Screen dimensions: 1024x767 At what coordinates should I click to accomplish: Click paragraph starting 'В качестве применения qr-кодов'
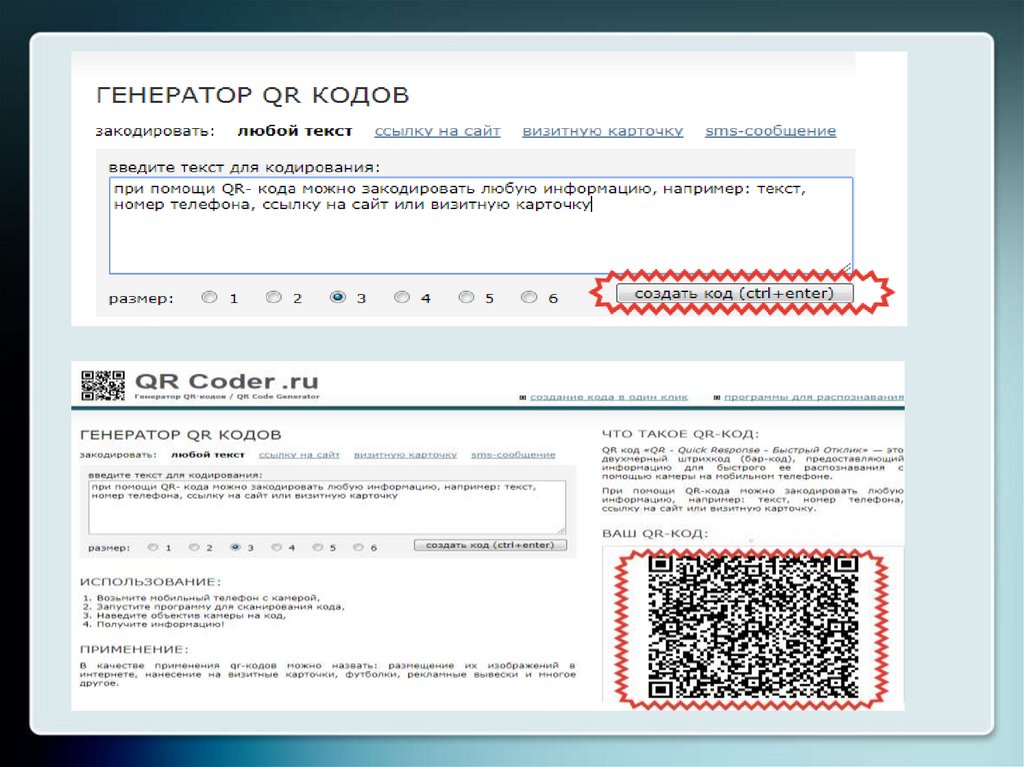tap(328, 674)
